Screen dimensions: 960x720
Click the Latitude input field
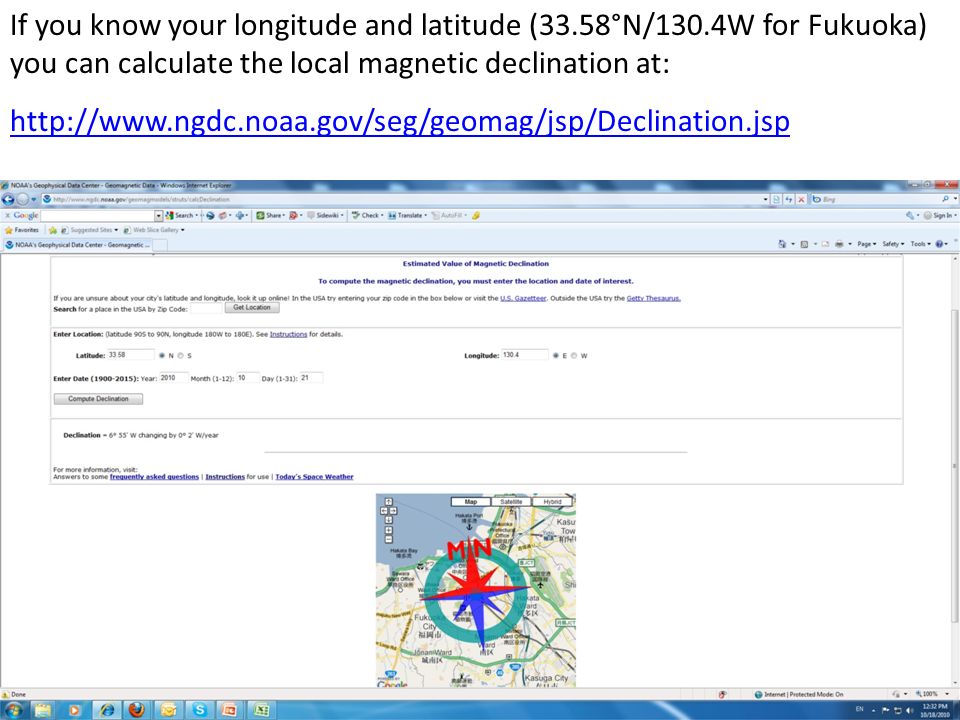130,355
